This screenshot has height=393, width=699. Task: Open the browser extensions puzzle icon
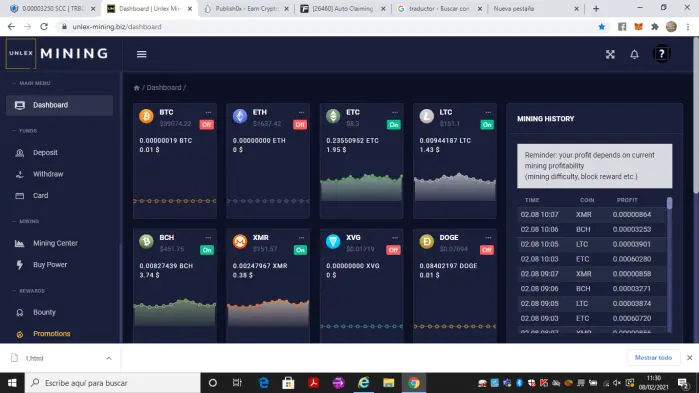click(x=655, y=27)
